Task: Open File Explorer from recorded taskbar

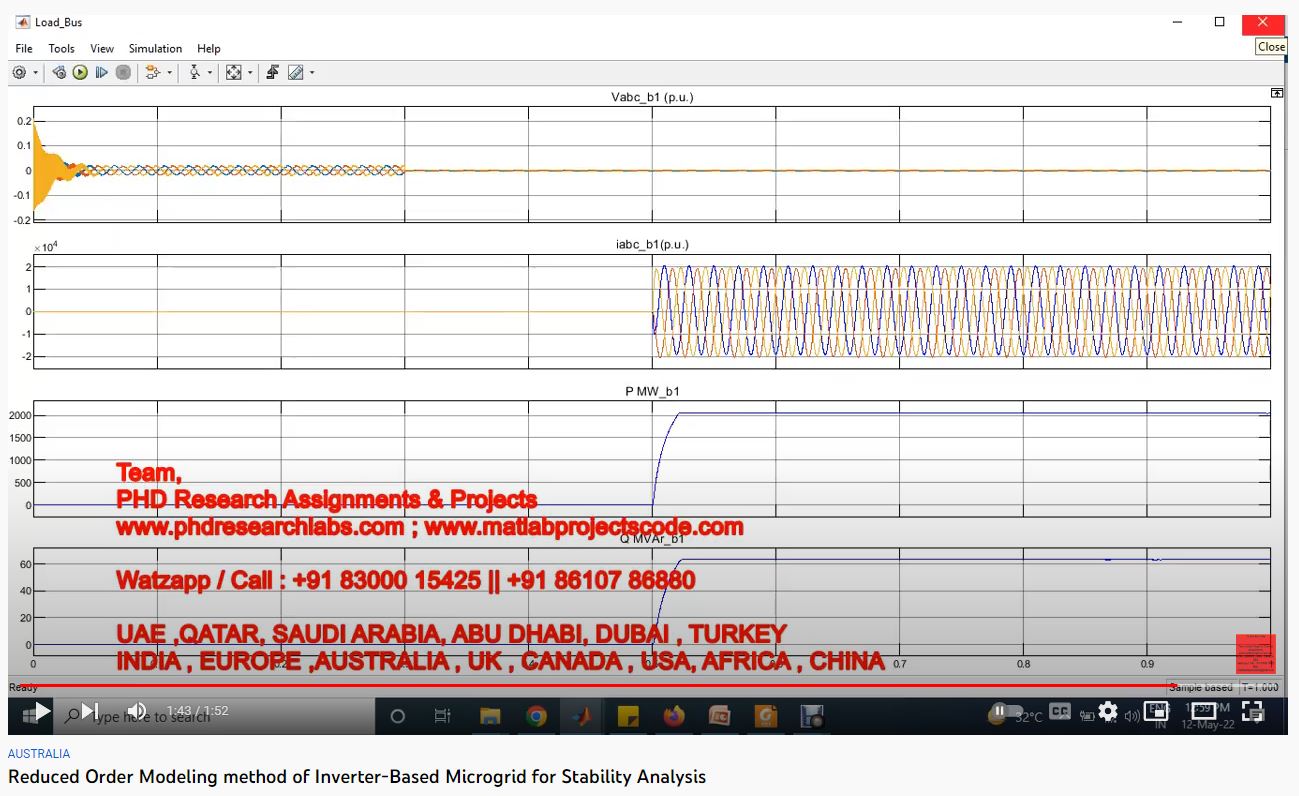Action: (490, 716)
